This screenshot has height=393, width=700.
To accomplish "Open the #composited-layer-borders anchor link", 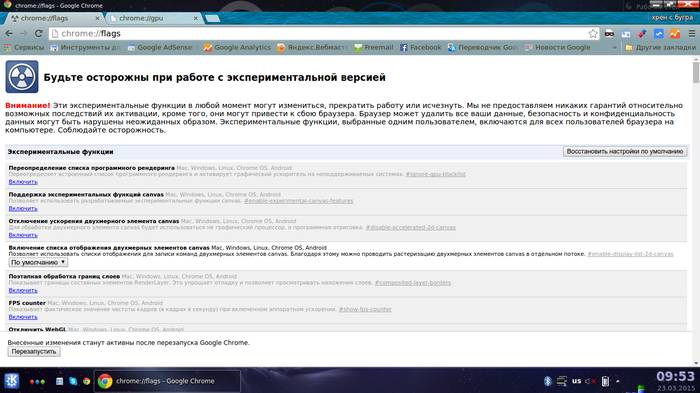I will tap(413, 283).
